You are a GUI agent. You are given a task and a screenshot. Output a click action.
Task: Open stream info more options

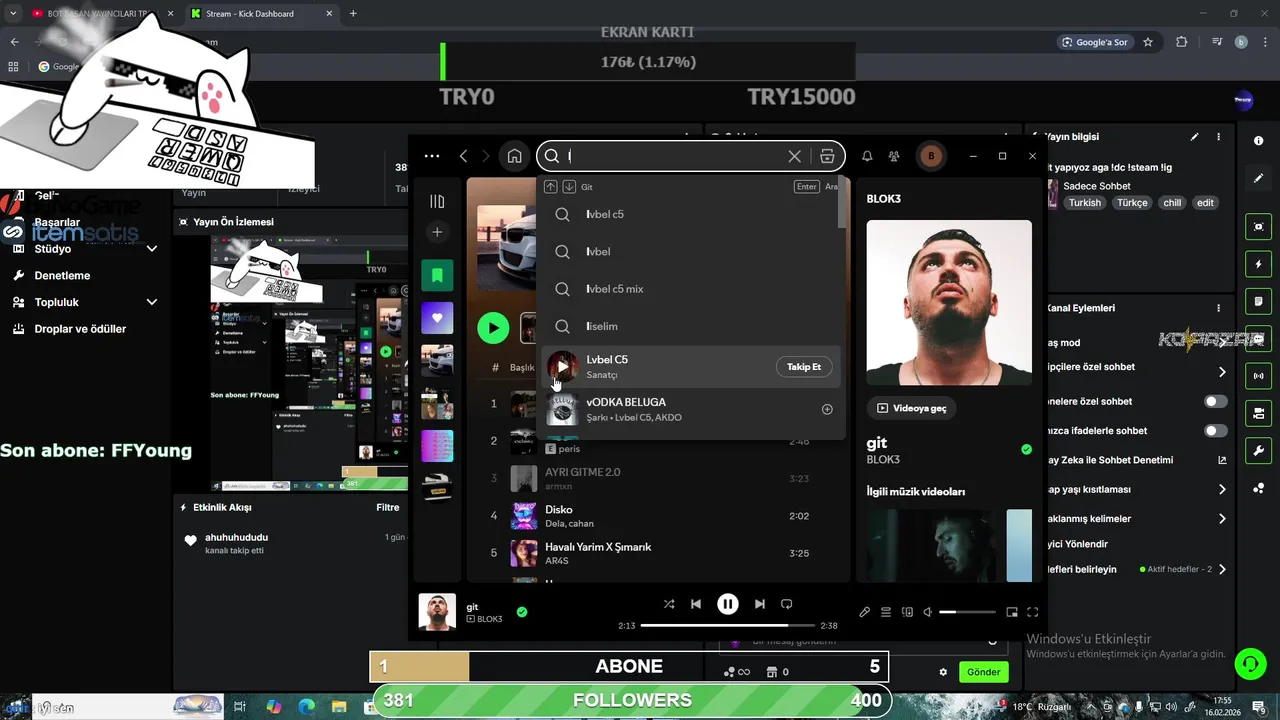(1218, 137)
